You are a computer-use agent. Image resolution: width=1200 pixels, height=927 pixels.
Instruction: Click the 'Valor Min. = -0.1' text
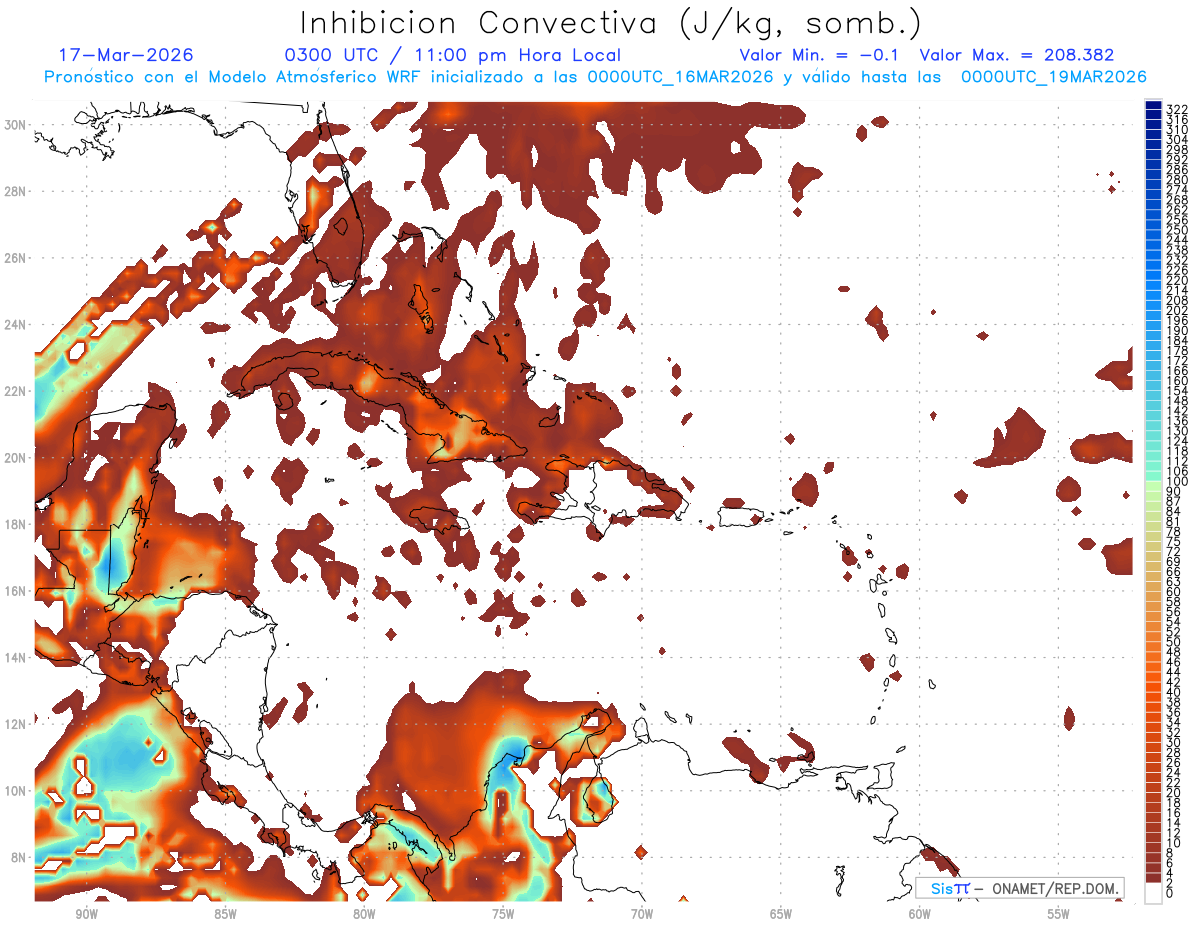tap(820, 55)
